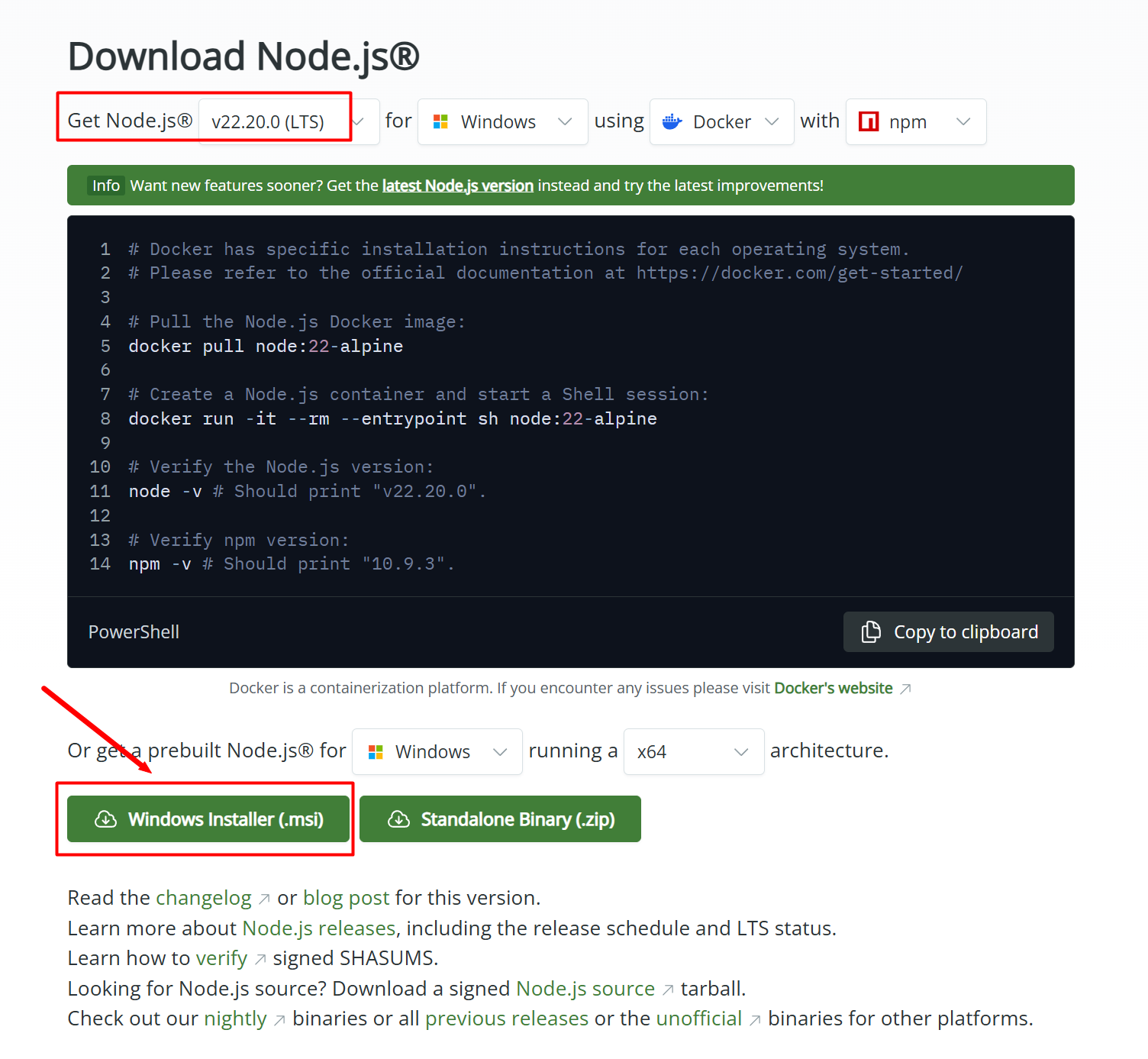1148x1059 pixels.
Task: Open the latest Node.js version link
Action: point(457,186)
